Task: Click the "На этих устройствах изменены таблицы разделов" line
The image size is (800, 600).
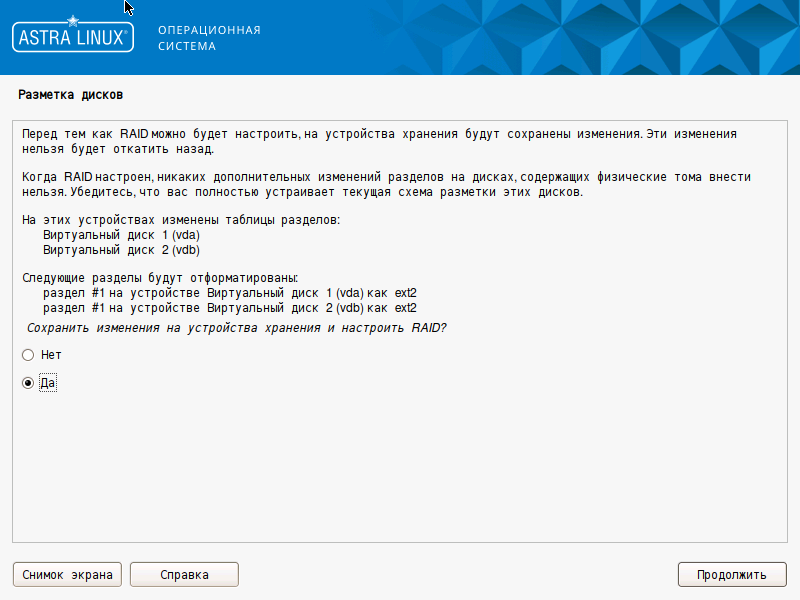Action: point(180,220)
